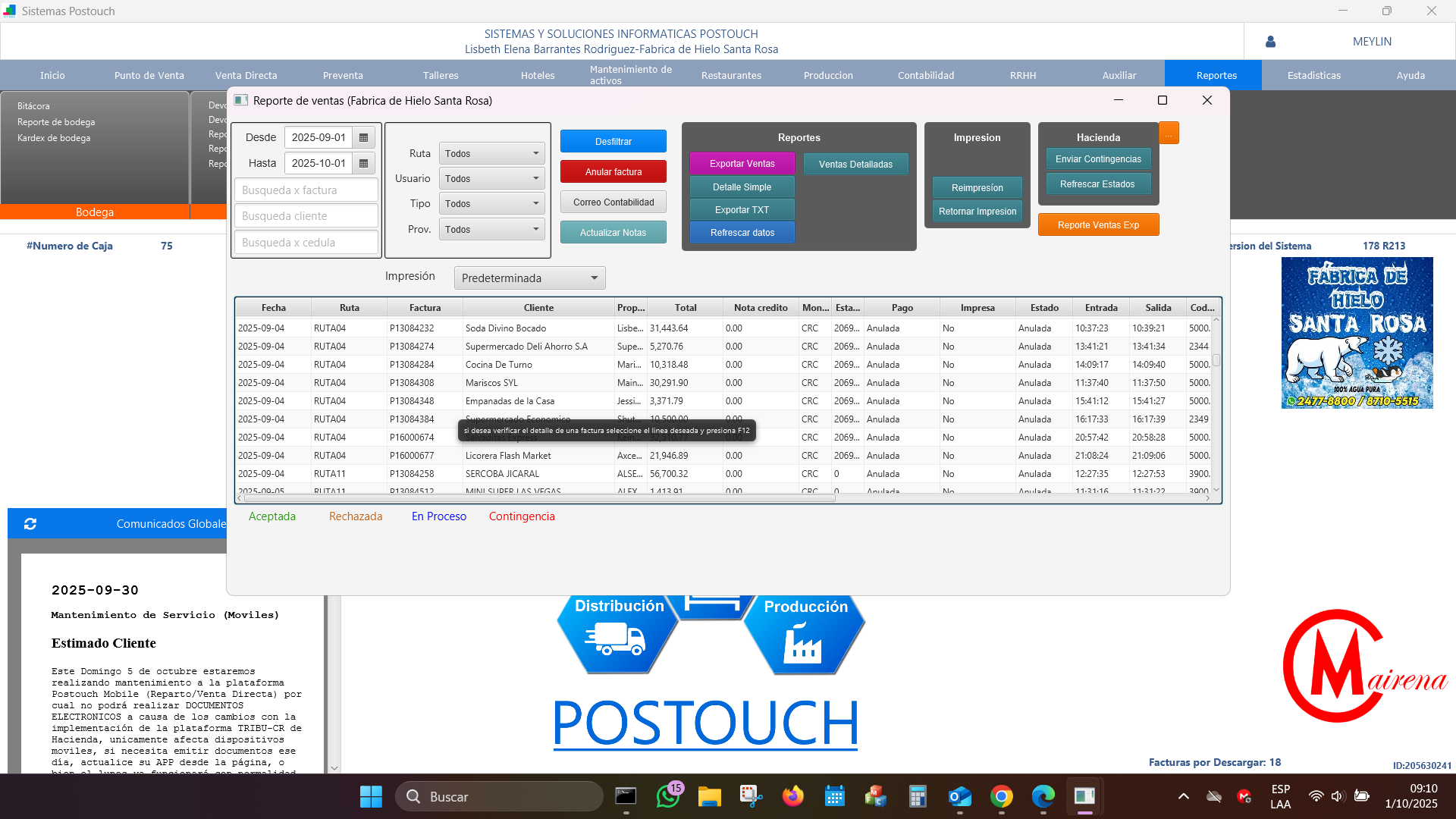Open the Impresión Predeterminada combo box

[x=529, y=278]
